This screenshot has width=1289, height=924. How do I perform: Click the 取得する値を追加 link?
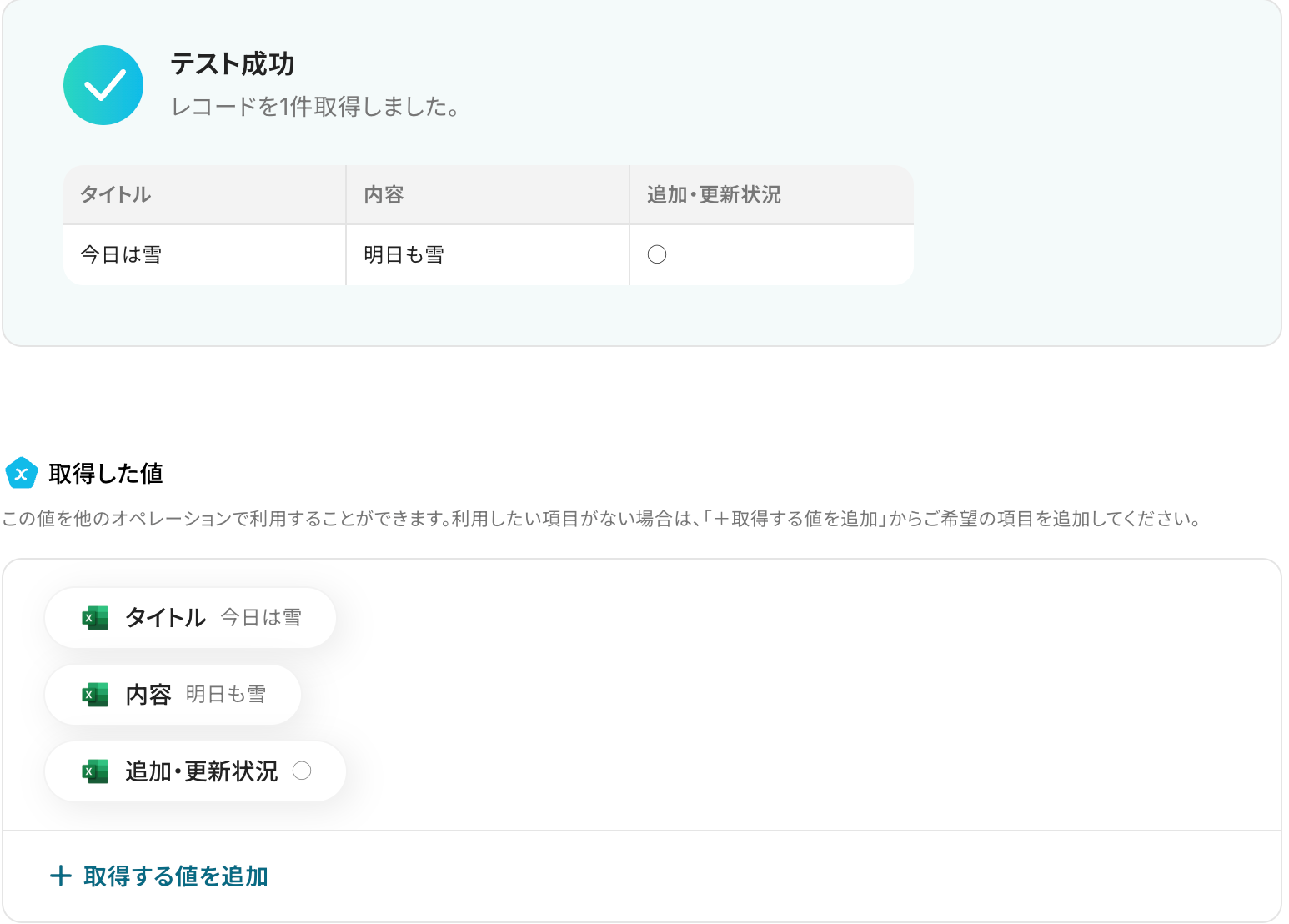(x=176, y=876)
